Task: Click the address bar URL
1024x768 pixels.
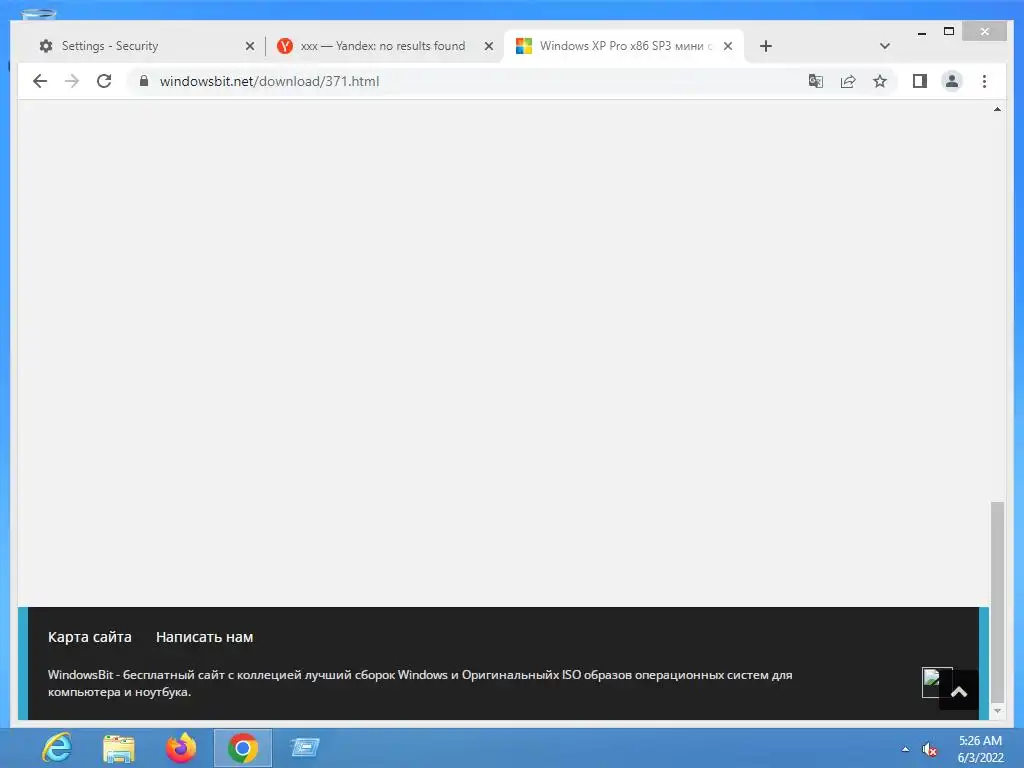Action: click(x=269, y=81)
